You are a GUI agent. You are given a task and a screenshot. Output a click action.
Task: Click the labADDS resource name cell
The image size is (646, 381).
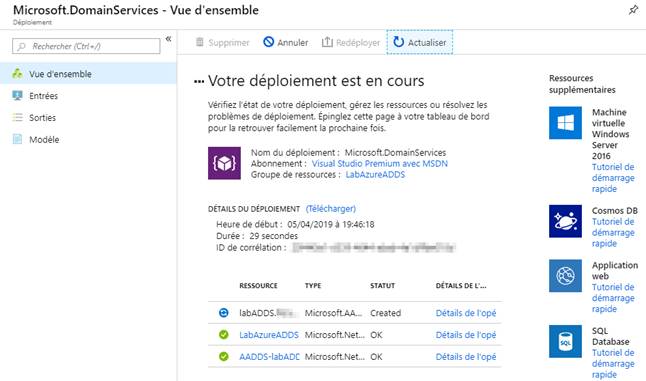click(x=269, y=313)
